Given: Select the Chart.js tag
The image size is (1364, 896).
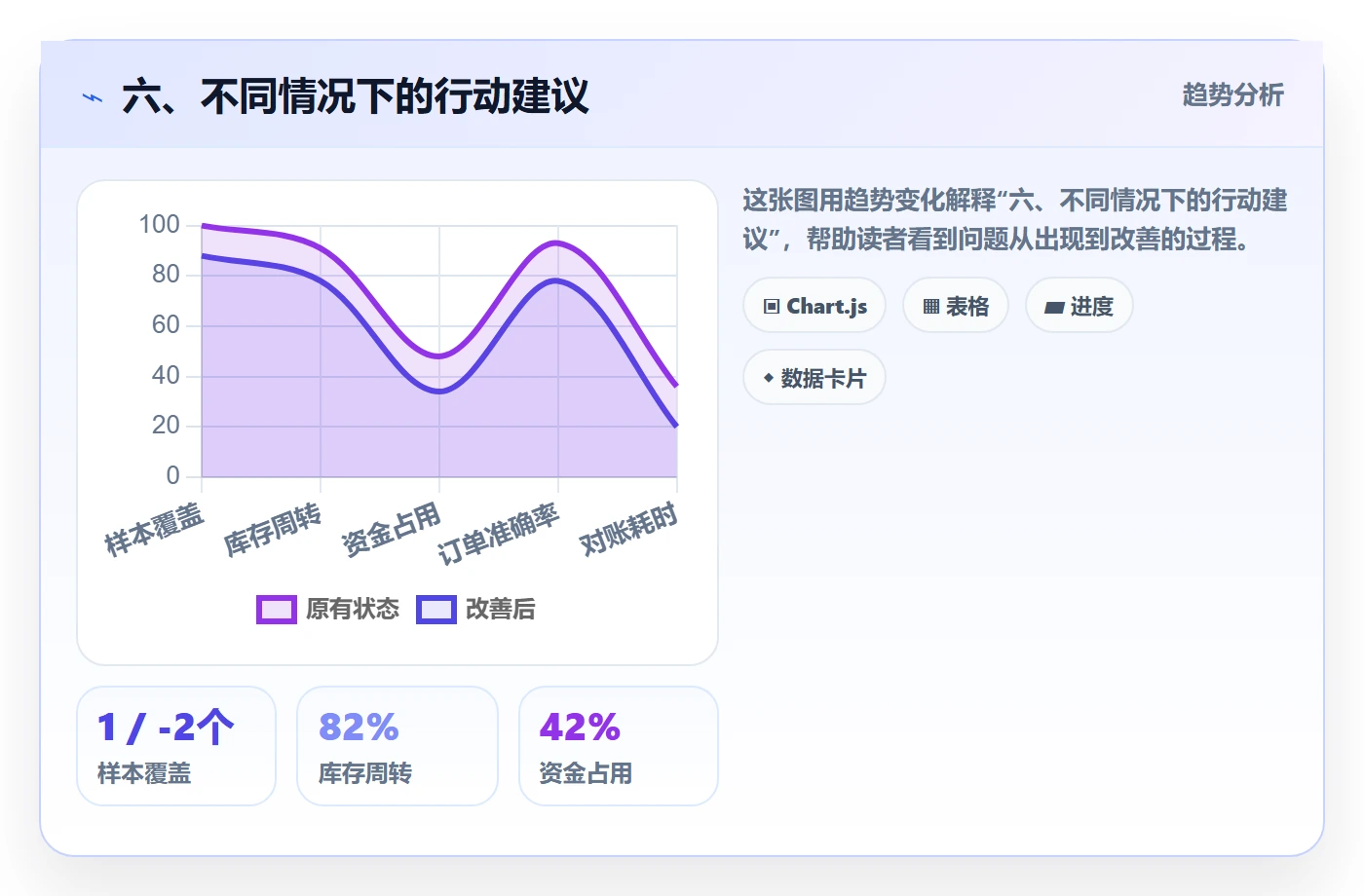Looking at the screenshot, I should 815,306.
